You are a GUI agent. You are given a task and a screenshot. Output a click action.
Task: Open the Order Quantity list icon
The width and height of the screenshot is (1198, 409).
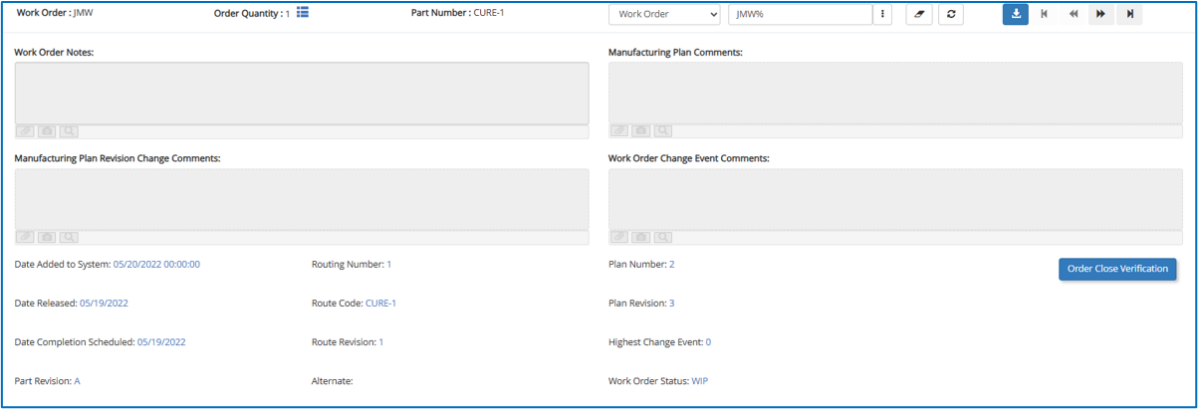[302, 13]
